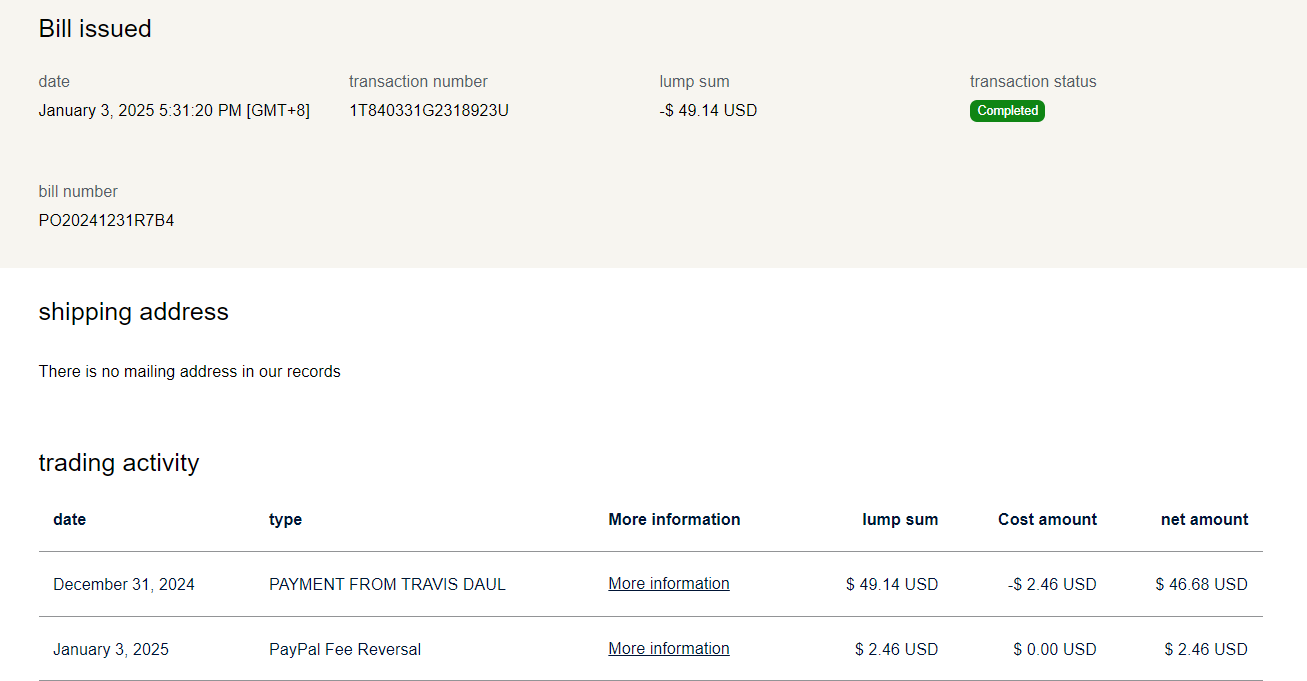Click the $ 0.00 USD cost amount
This screenshot has width=1307, height=681.
point(1054,650)
